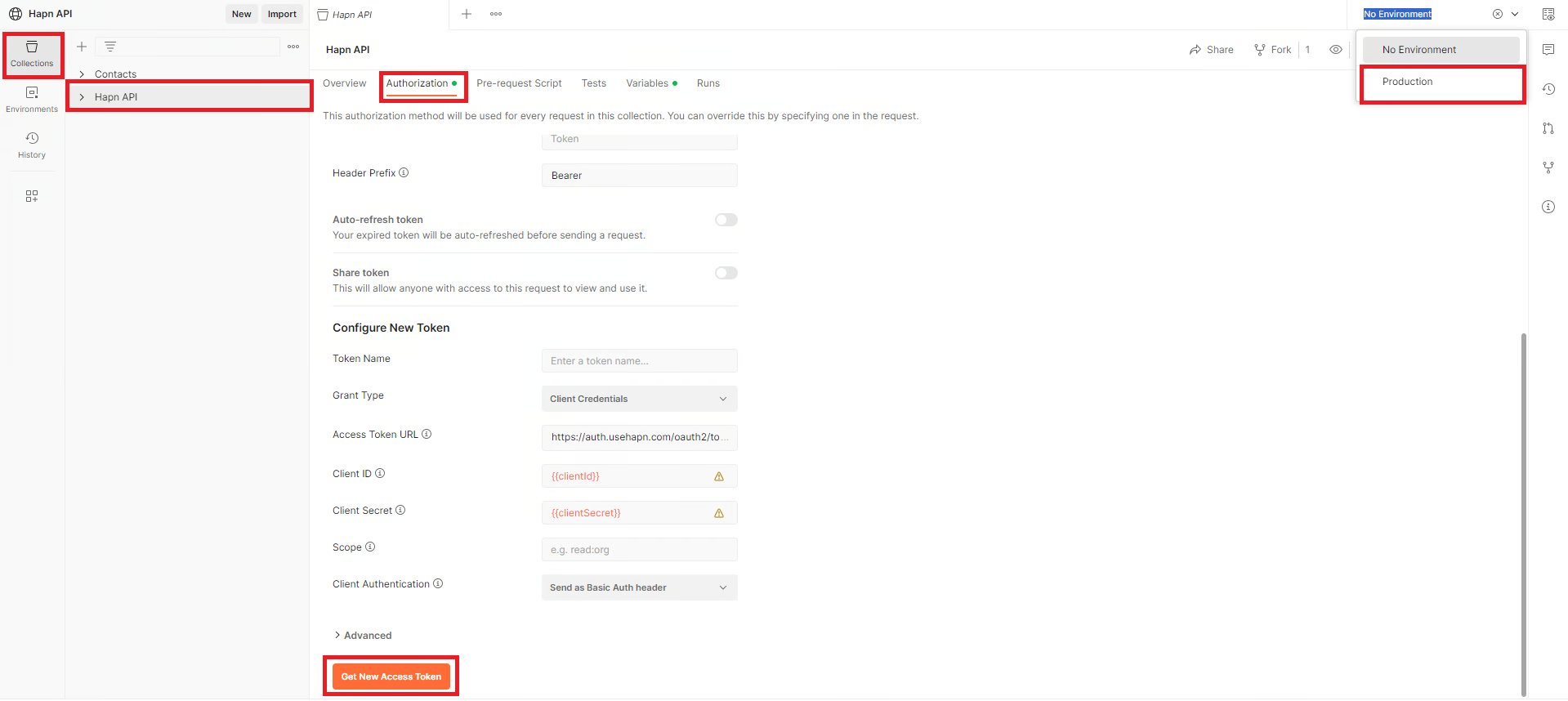Switch to the Overview tab
This screenshot has width=1568, height=701.
344,83
